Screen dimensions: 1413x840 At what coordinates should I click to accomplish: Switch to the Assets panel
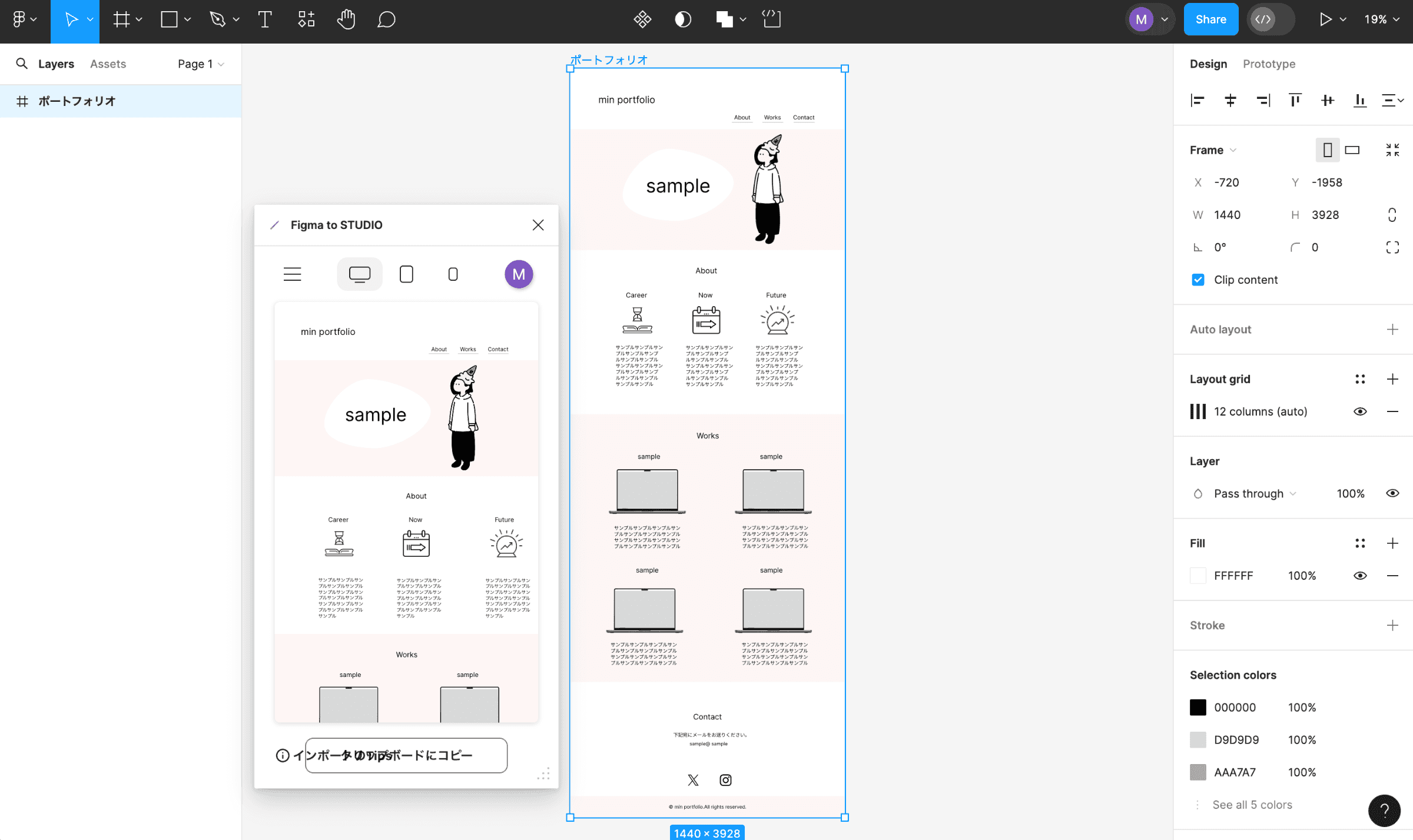click(x=108, y=64)
